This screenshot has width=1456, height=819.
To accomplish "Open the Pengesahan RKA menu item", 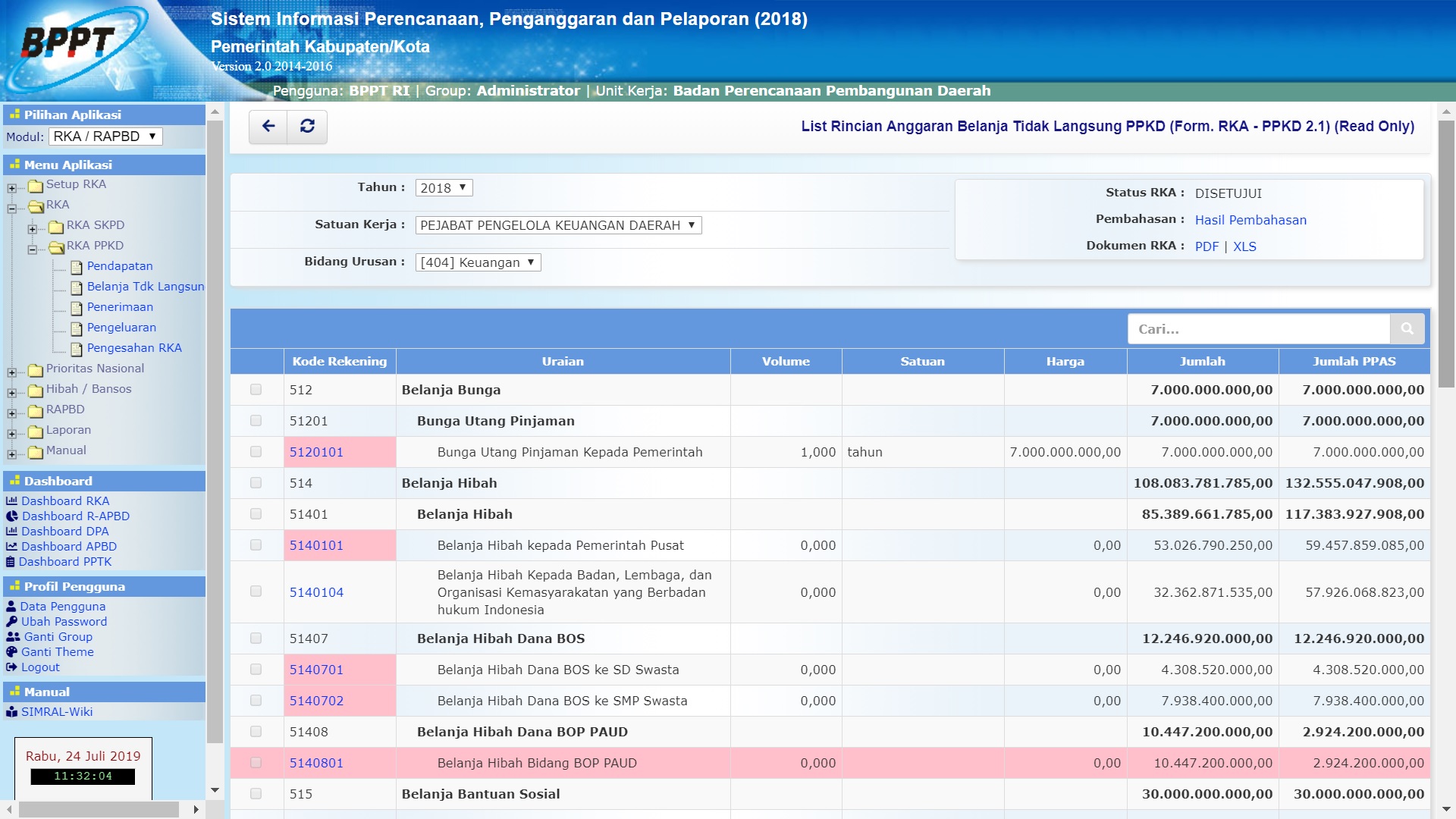I will tap(133, 347).
